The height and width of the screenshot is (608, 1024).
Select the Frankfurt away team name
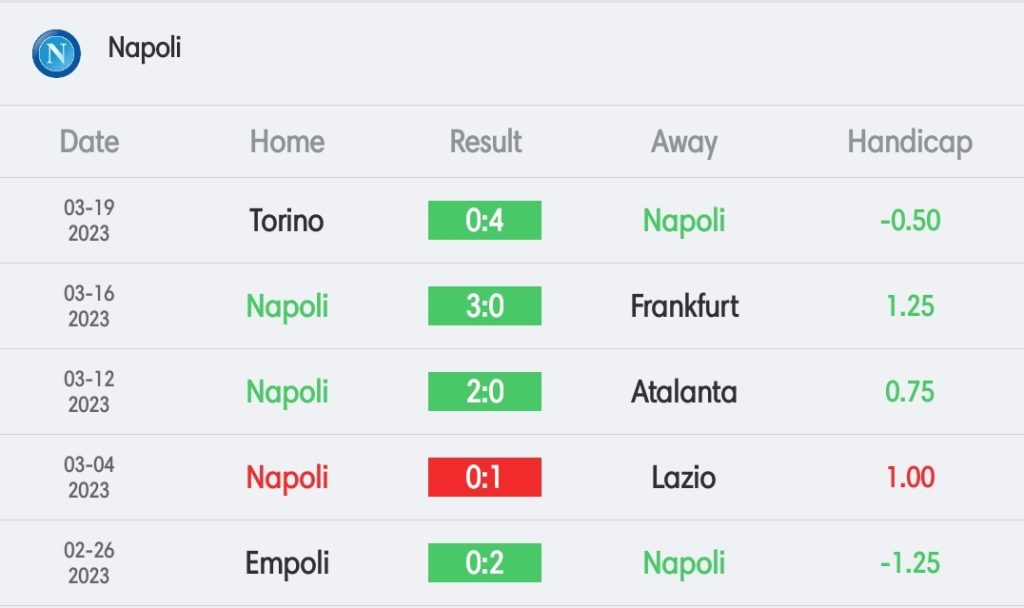(684, 306)
